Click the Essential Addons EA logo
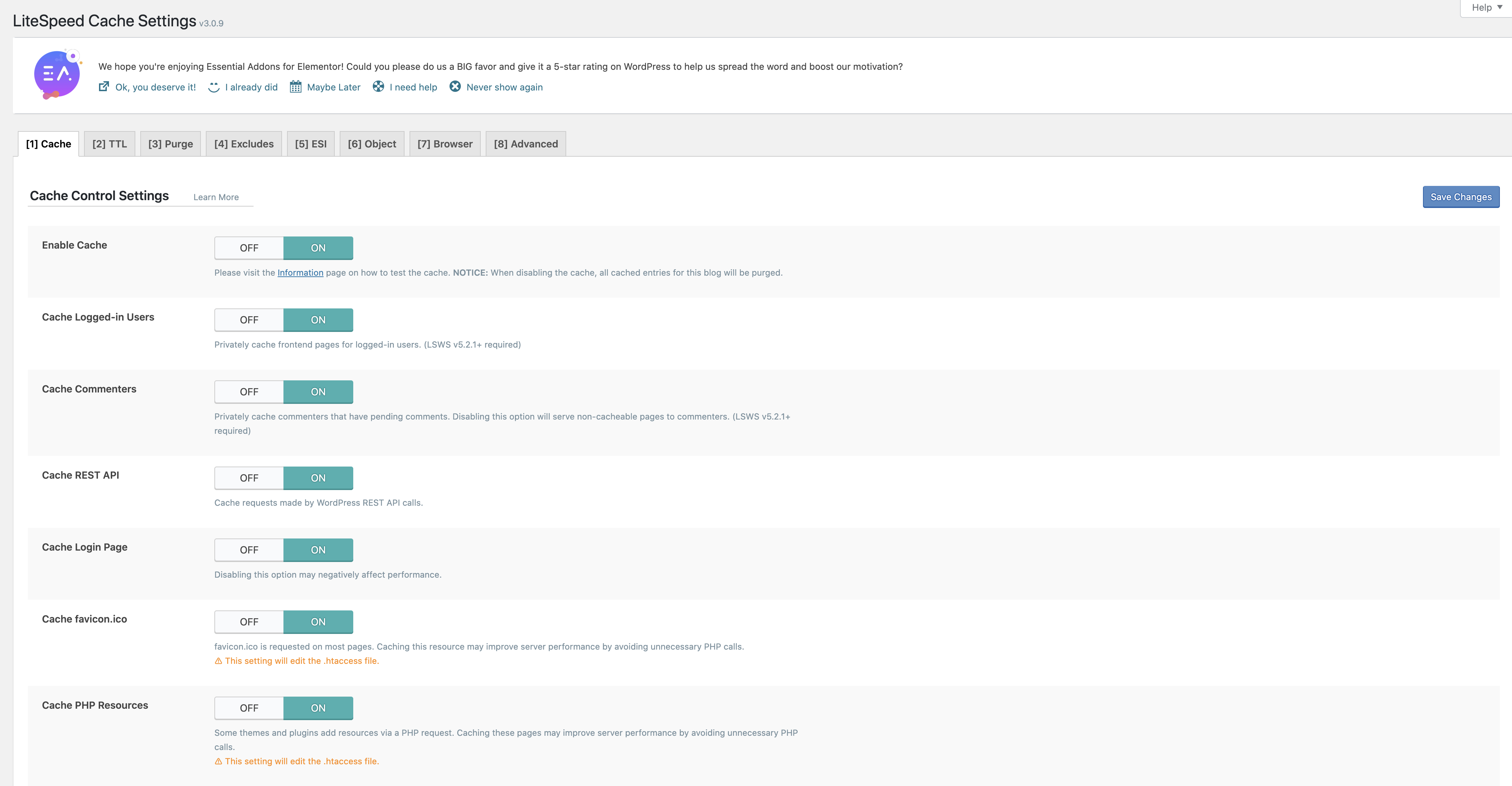Viewport: 1512px width, 786px height. point(57,74)
